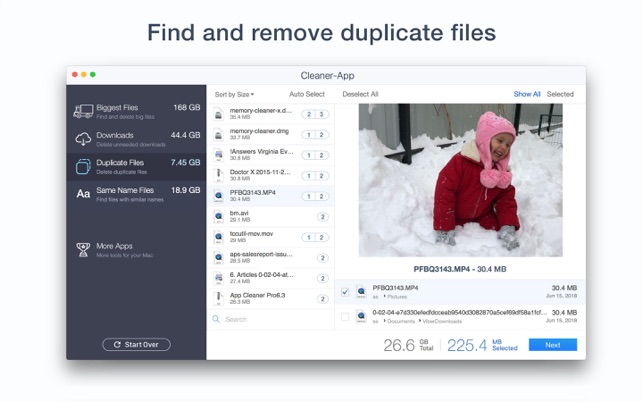
Task: Click the Duplicate Files icon in sidebar
Action: [x=83, y=167]
